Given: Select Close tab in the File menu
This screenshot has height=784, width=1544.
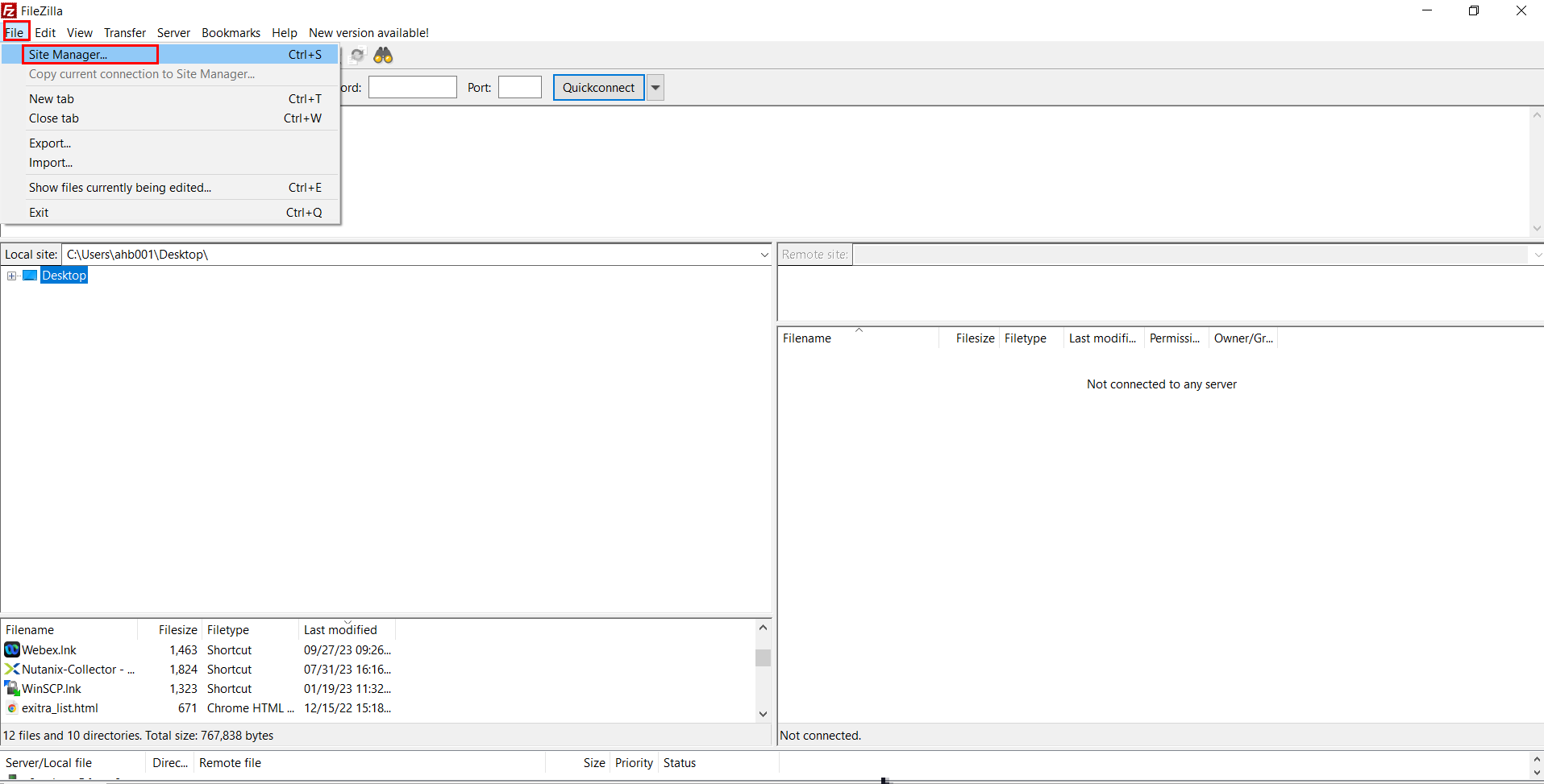Looking at the screenshot, I should coord(169,118).
